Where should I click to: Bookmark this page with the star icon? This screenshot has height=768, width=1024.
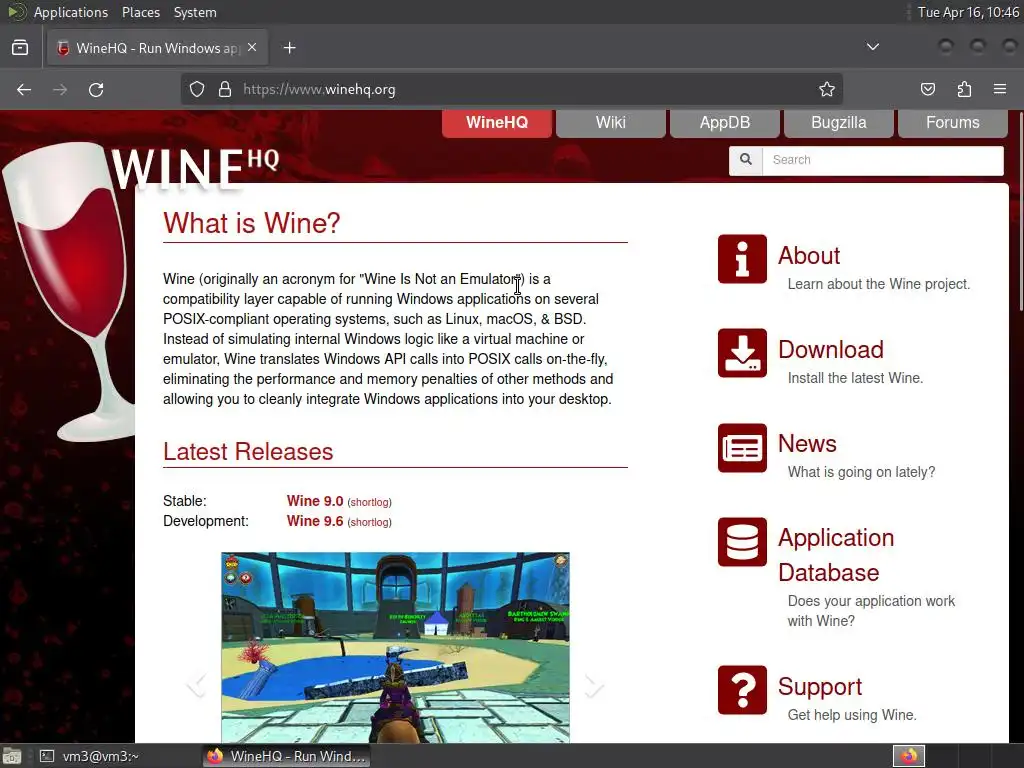point(827,89)
